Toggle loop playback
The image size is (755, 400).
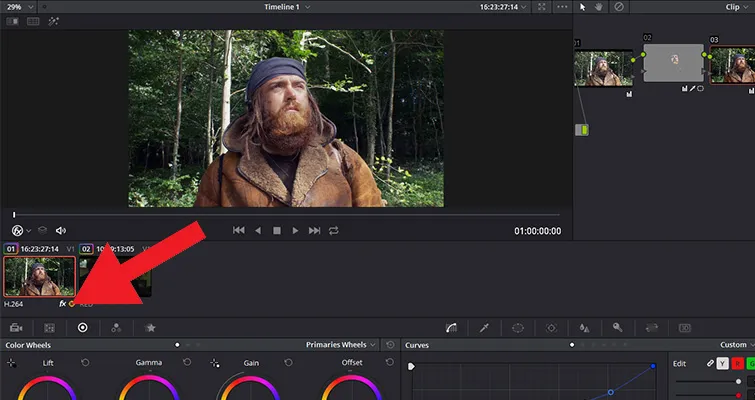pos(333,230)
